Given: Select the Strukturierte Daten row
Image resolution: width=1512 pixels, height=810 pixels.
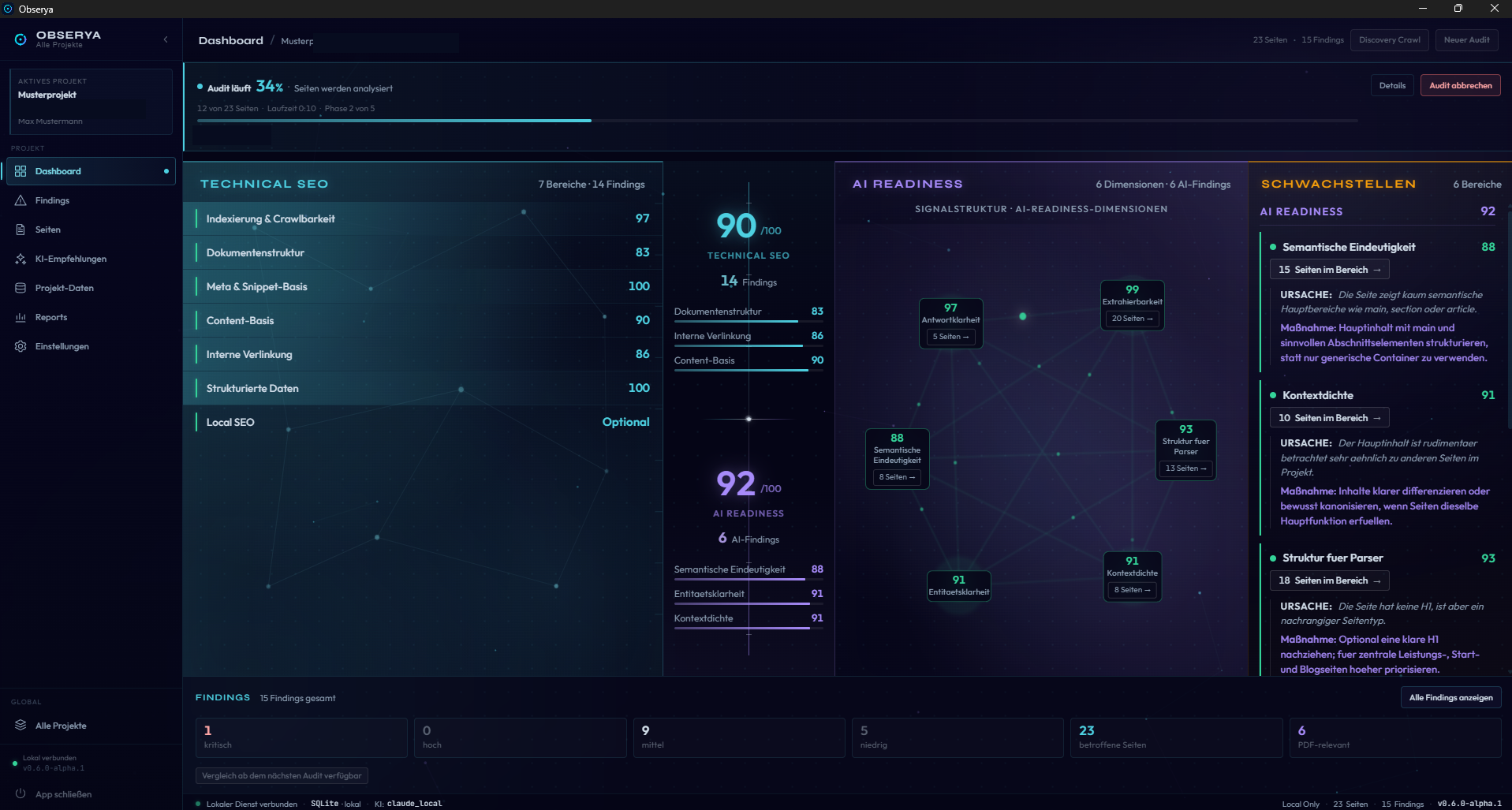Looking at the screenshot, I should 423,388.
